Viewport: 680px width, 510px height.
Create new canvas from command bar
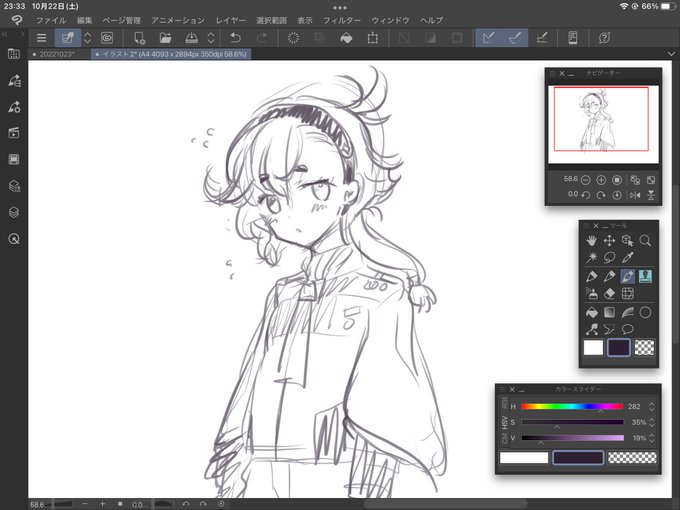pyautogui.click(x=139, y=38)
